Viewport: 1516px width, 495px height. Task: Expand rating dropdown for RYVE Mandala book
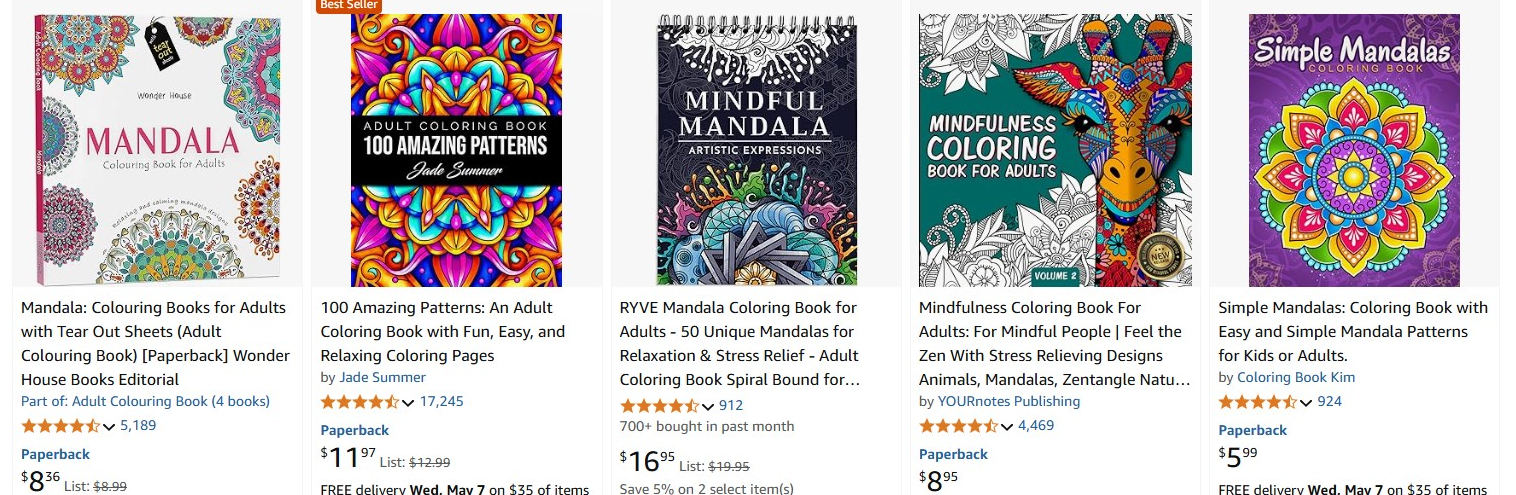708,407
